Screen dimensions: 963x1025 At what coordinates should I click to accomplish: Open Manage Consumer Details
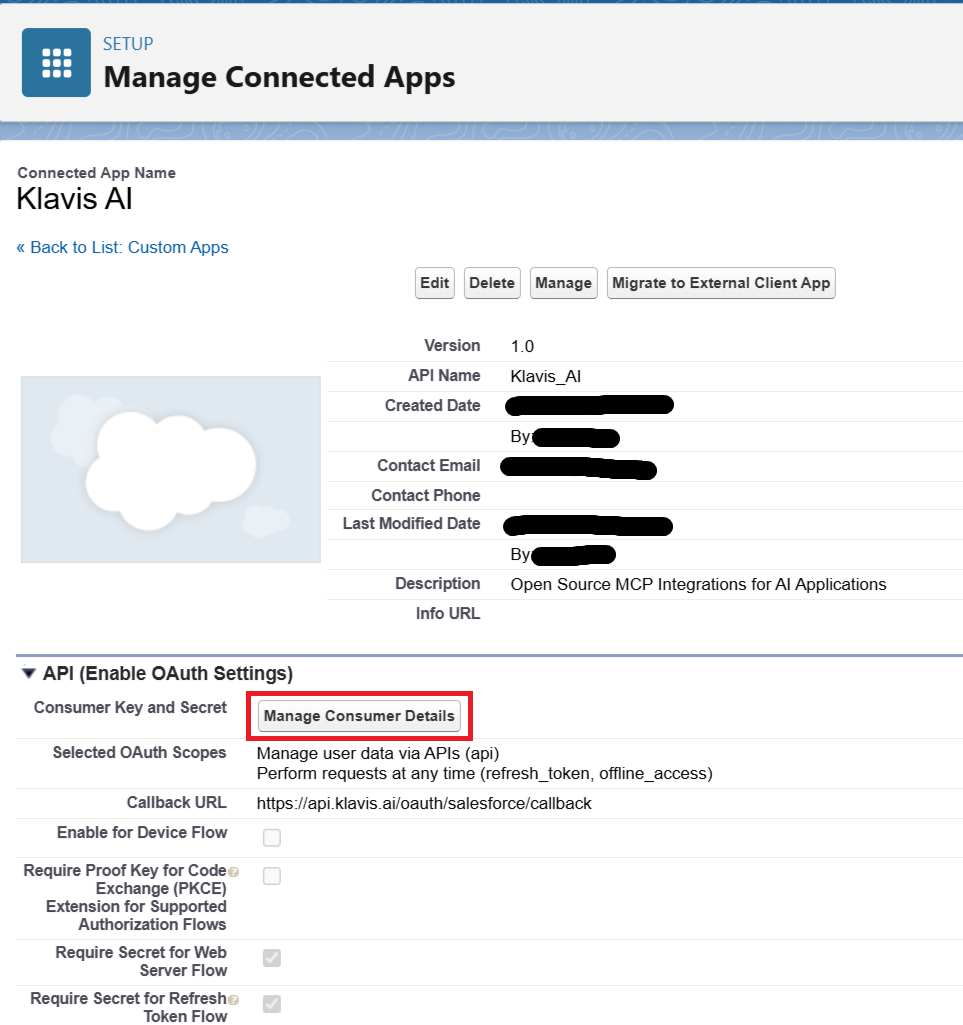(359, 716)
